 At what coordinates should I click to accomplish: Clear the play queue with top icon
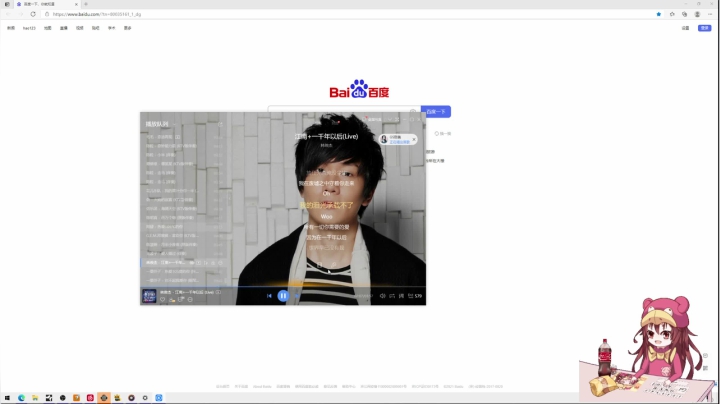coord(220,124)
